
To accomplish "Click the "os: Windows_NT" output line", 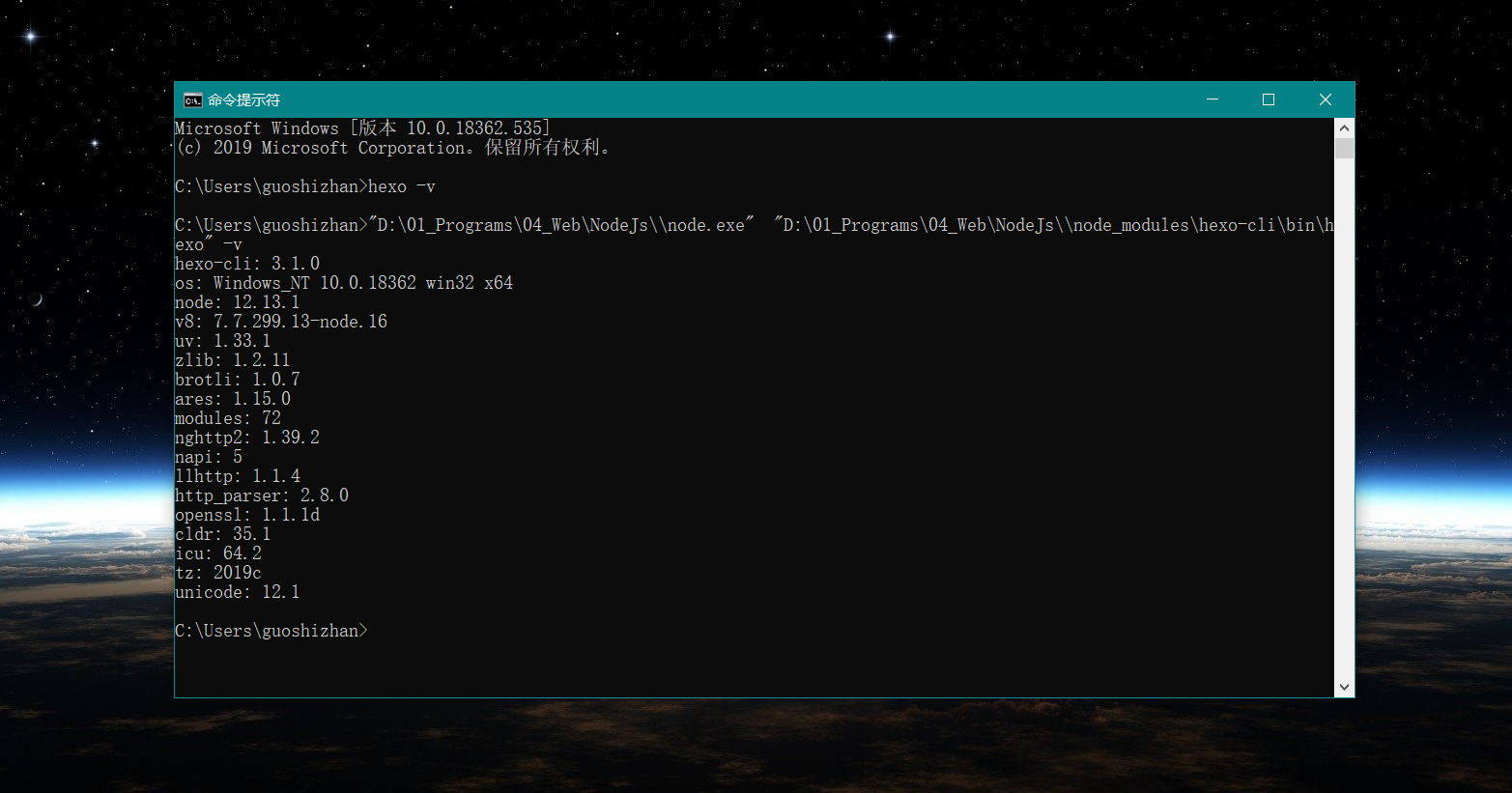I will coord(344,283).
